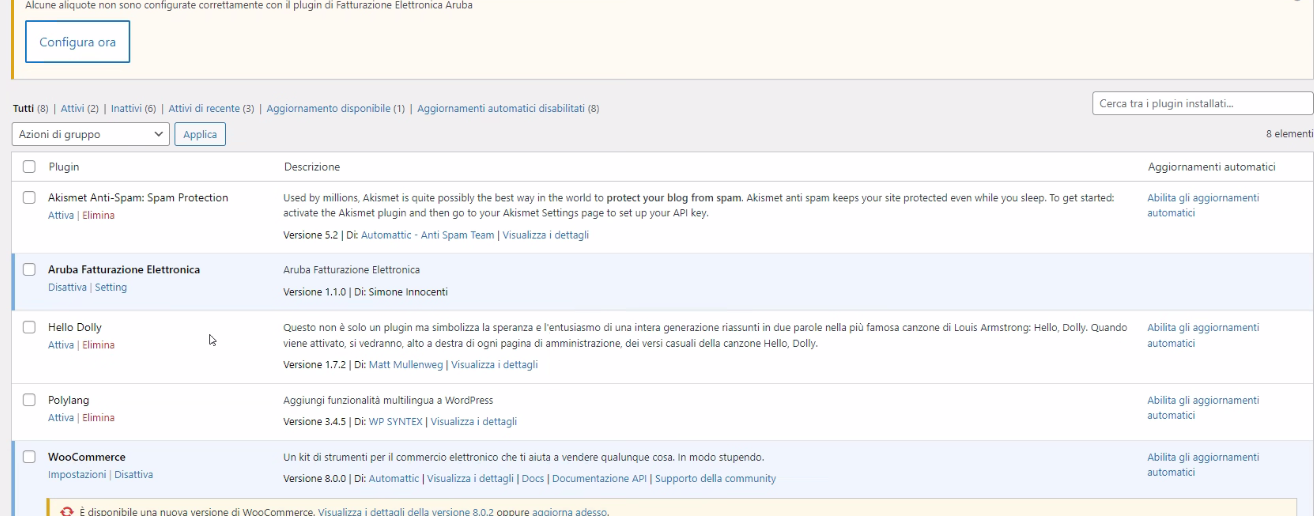
Task: Filter plugins by Inattivi
Action: [x=126, y=108]
